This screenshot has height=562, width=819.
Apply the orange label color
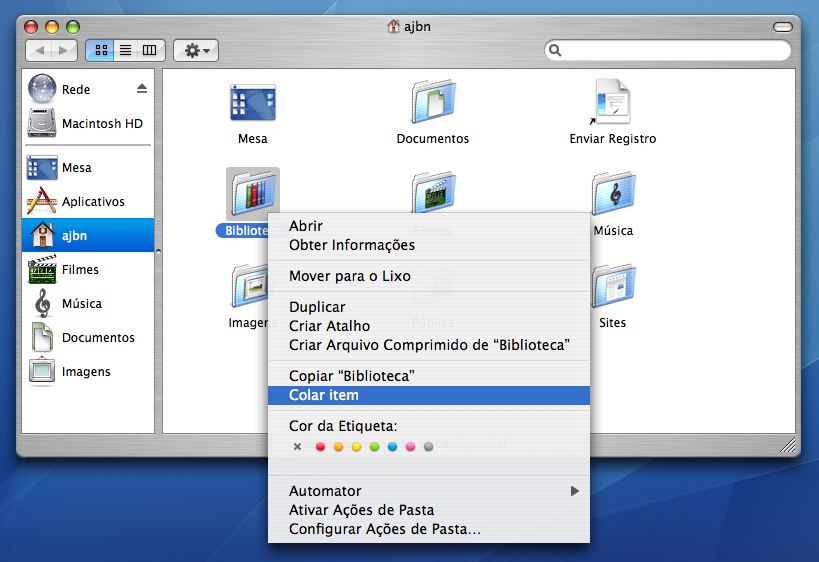pos(338,447)
